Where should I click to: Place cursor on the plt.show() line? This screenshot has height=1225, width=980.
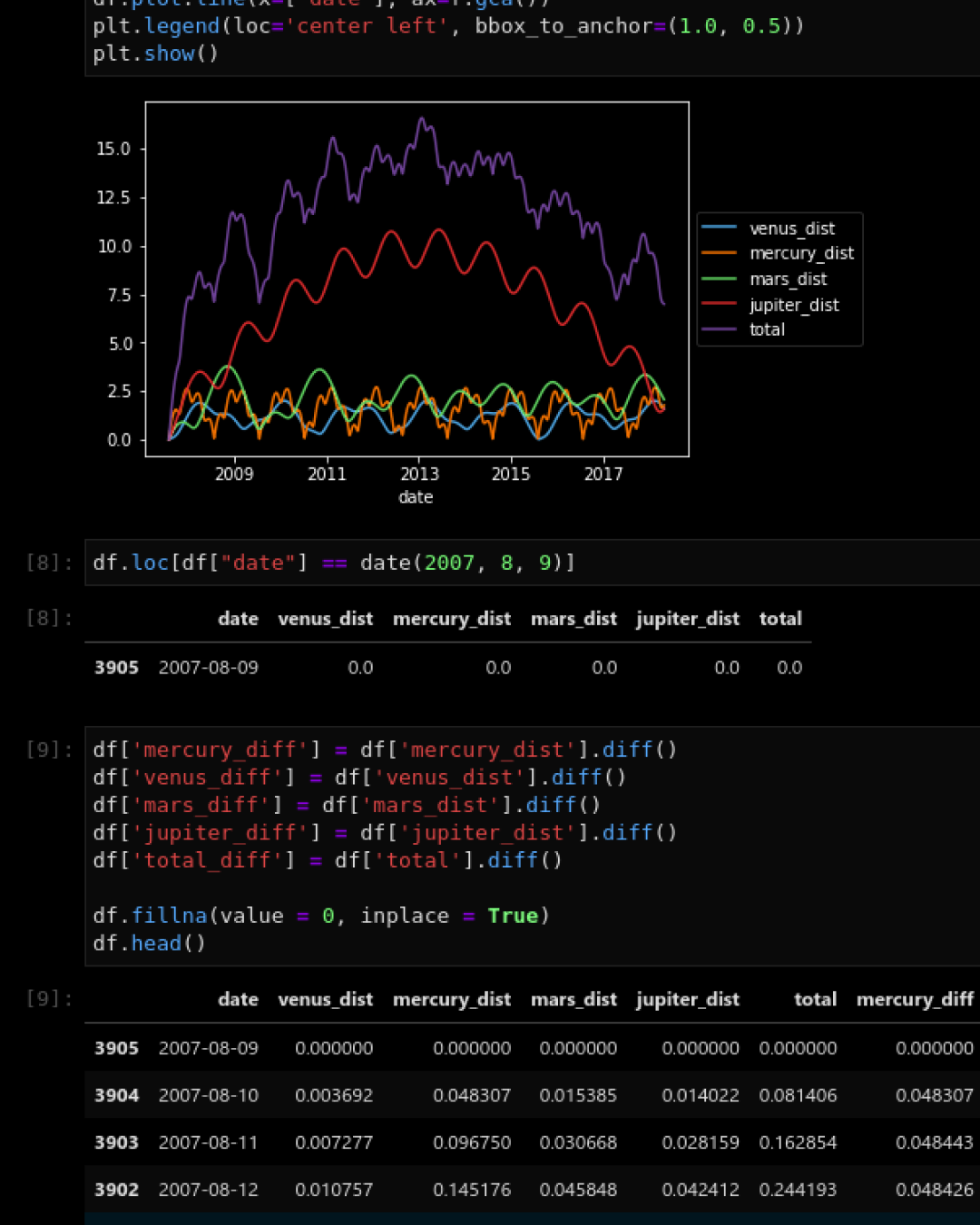(x=155, y=54)
